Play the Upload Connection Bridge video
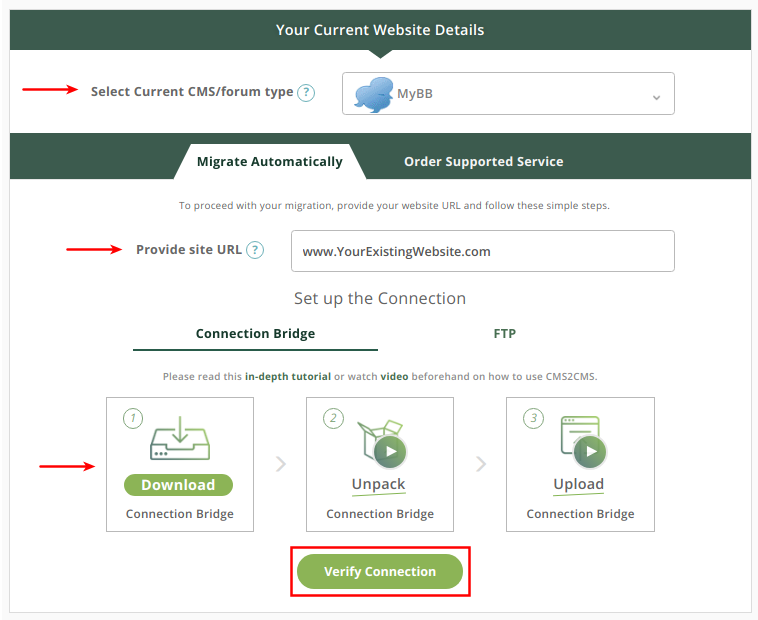The width and height of the screenshot is (758, 620). click(590, 451)
